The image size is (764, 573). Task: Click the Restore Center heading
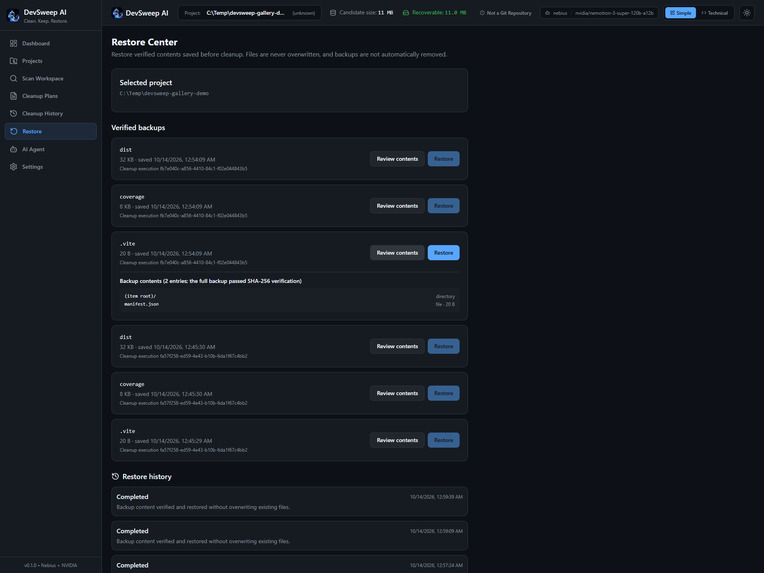click(x=144, y=42)
